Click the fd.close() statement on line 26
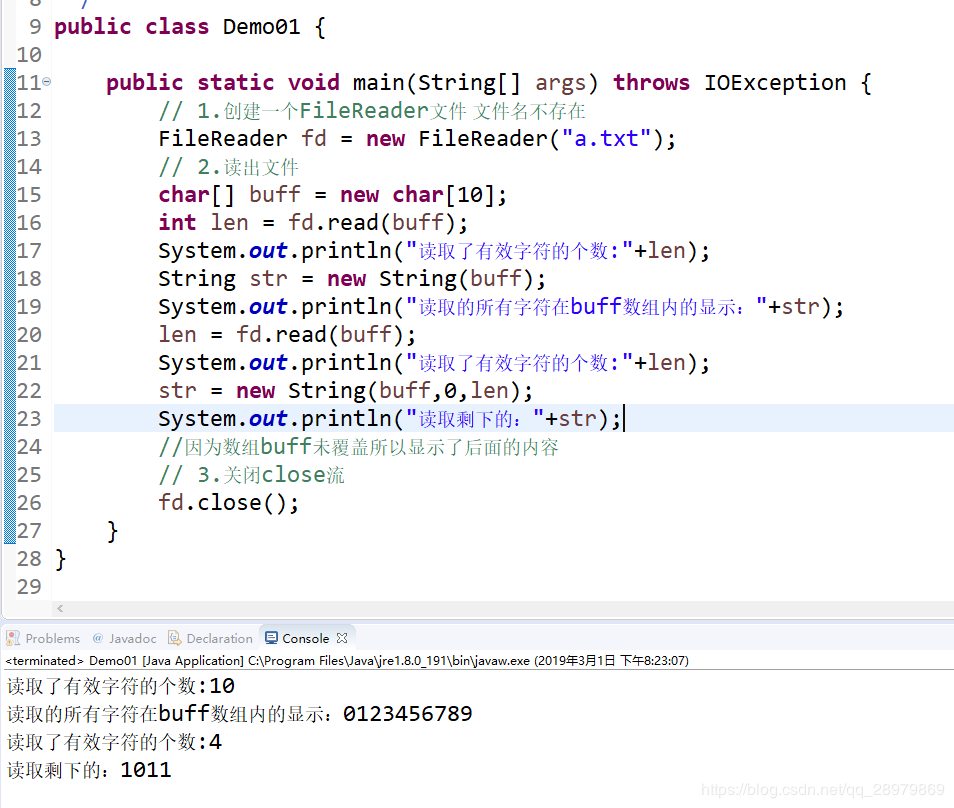This screenshot has width=954, height=808. 229,503
